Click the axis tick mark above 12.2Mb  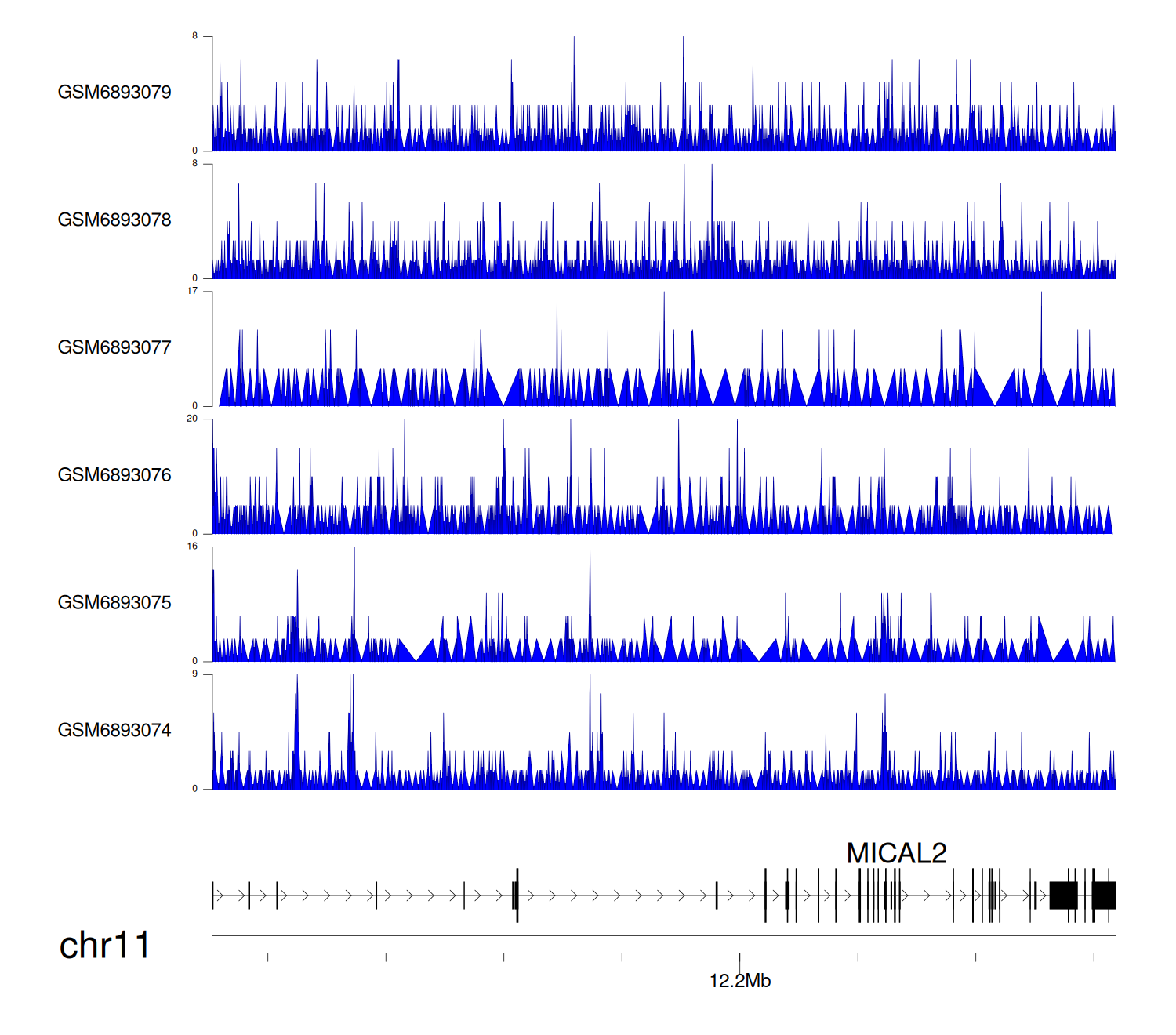(x=739, y=957)
